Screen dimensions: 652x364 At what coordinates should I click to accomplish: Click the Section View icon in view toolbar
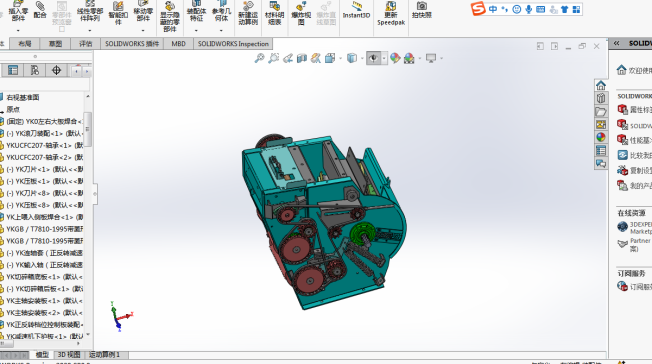coord(302,58)
